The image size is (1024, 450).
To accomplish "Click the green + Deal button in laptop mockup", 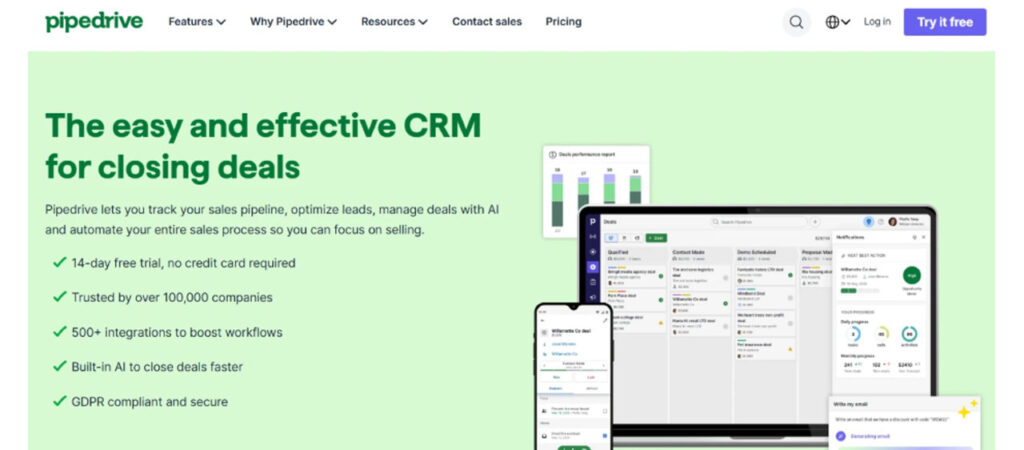I will [656, 238].
